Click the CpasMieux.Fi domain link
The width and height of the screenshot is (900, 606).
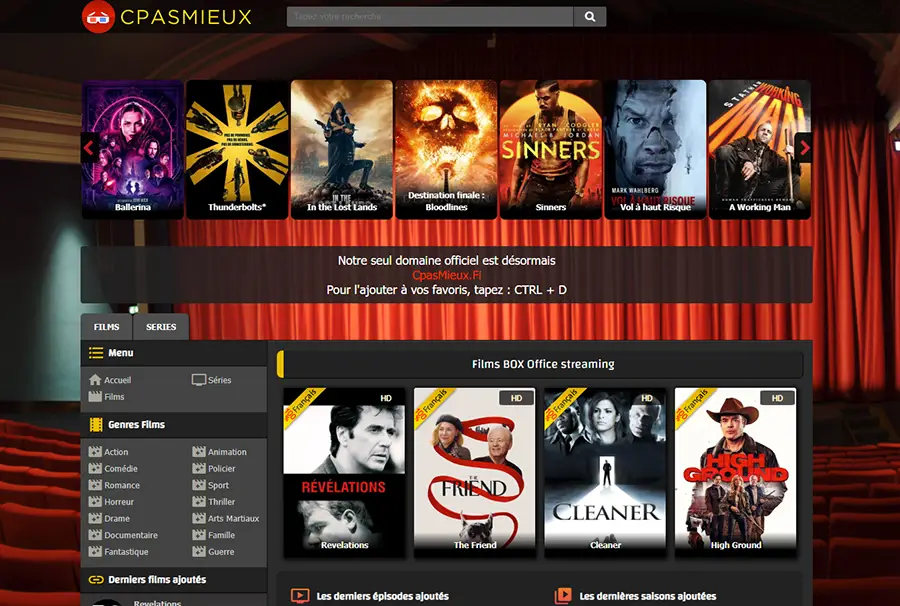pyautogui.click(x=447, y=275)
